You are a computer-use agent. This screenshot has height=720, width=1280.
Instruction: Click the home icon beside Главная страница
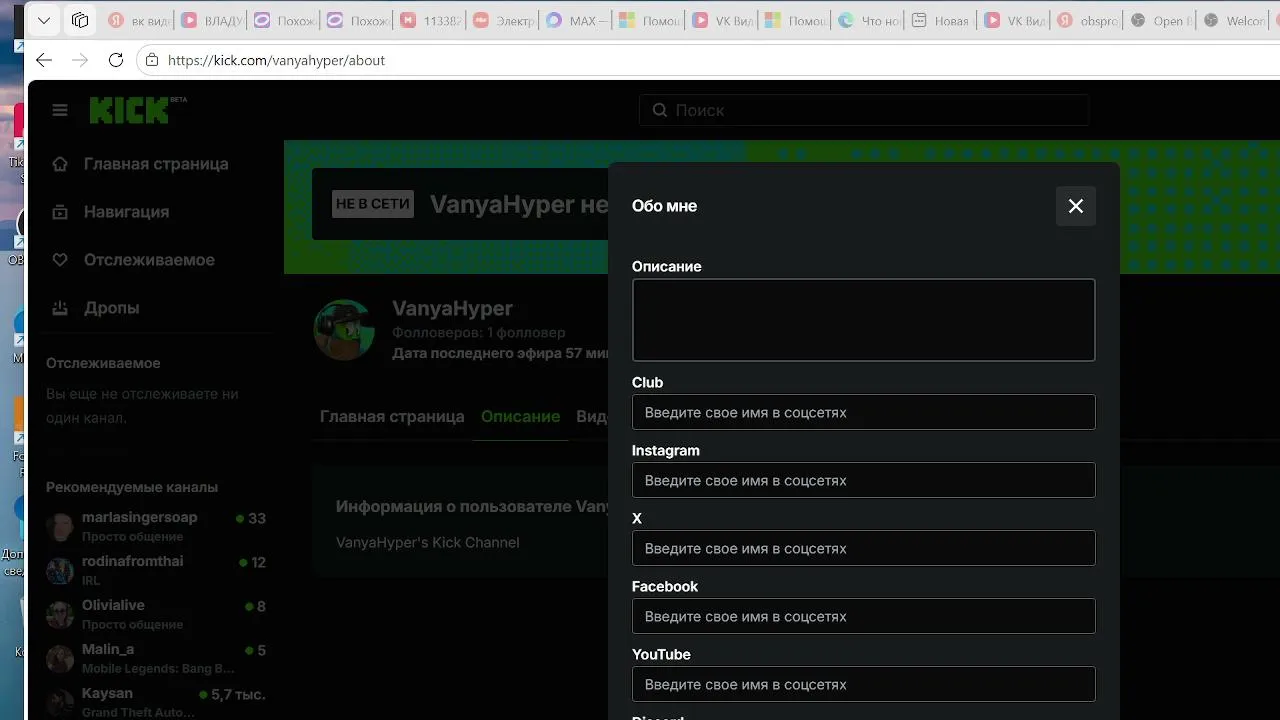click(60, 164)
